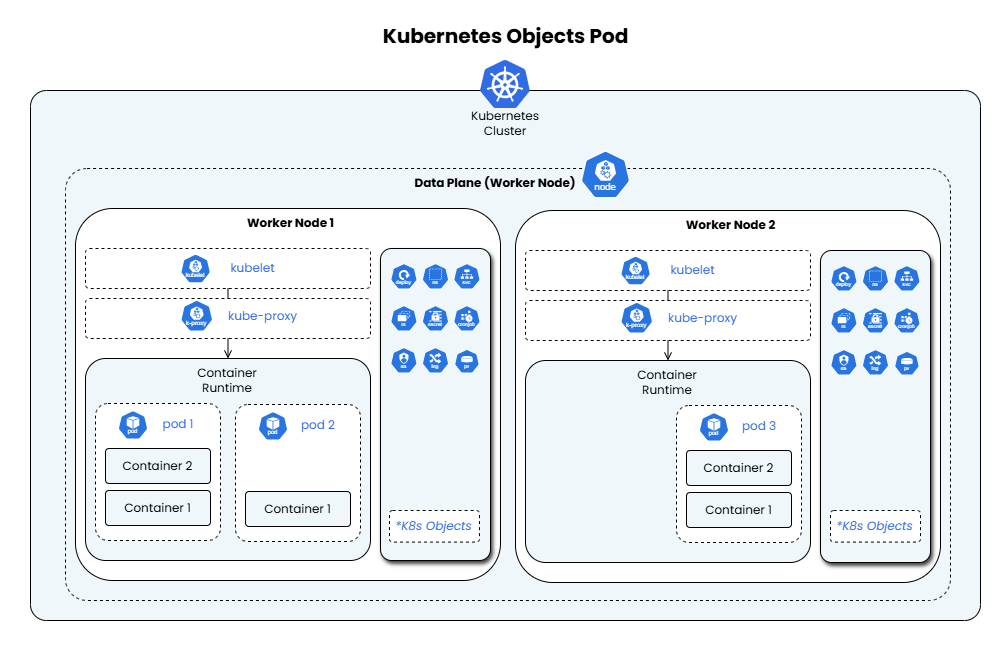This screenshot has height=650, width=1000.
Task: Click the kube-proxy label in Worker Node 1
Action: 262,316
